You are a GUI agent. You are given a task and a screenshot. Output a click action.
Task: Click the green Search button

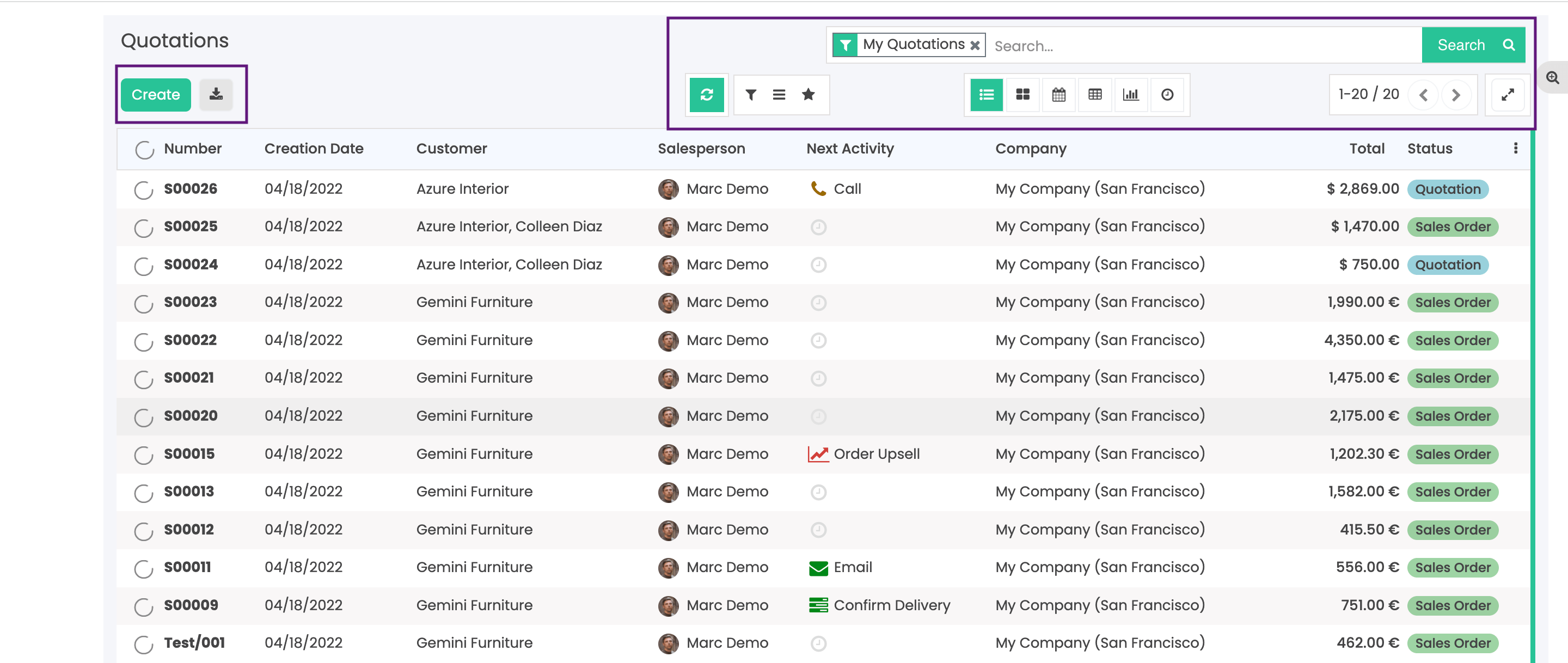(1473, 45)
